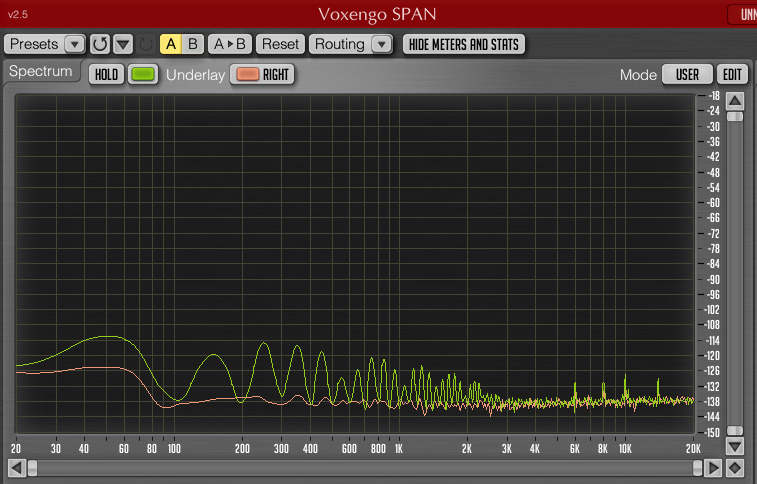Open the USER mode selector
757x484 pixels.
[x=687, y=74]
